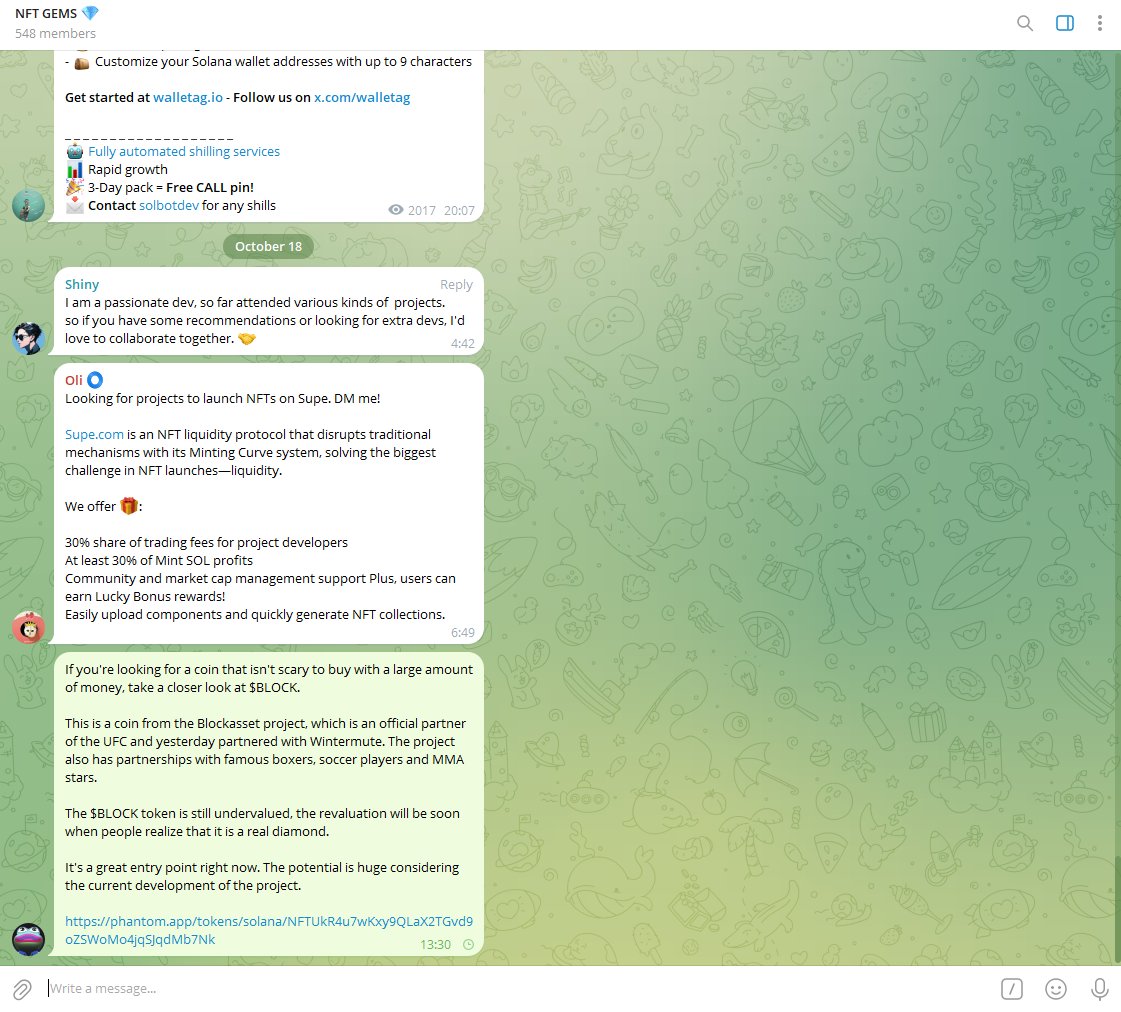The image size is (1121, 1012).
Task: Click Reply on Shiny's message
Action: tap(456, 284)
